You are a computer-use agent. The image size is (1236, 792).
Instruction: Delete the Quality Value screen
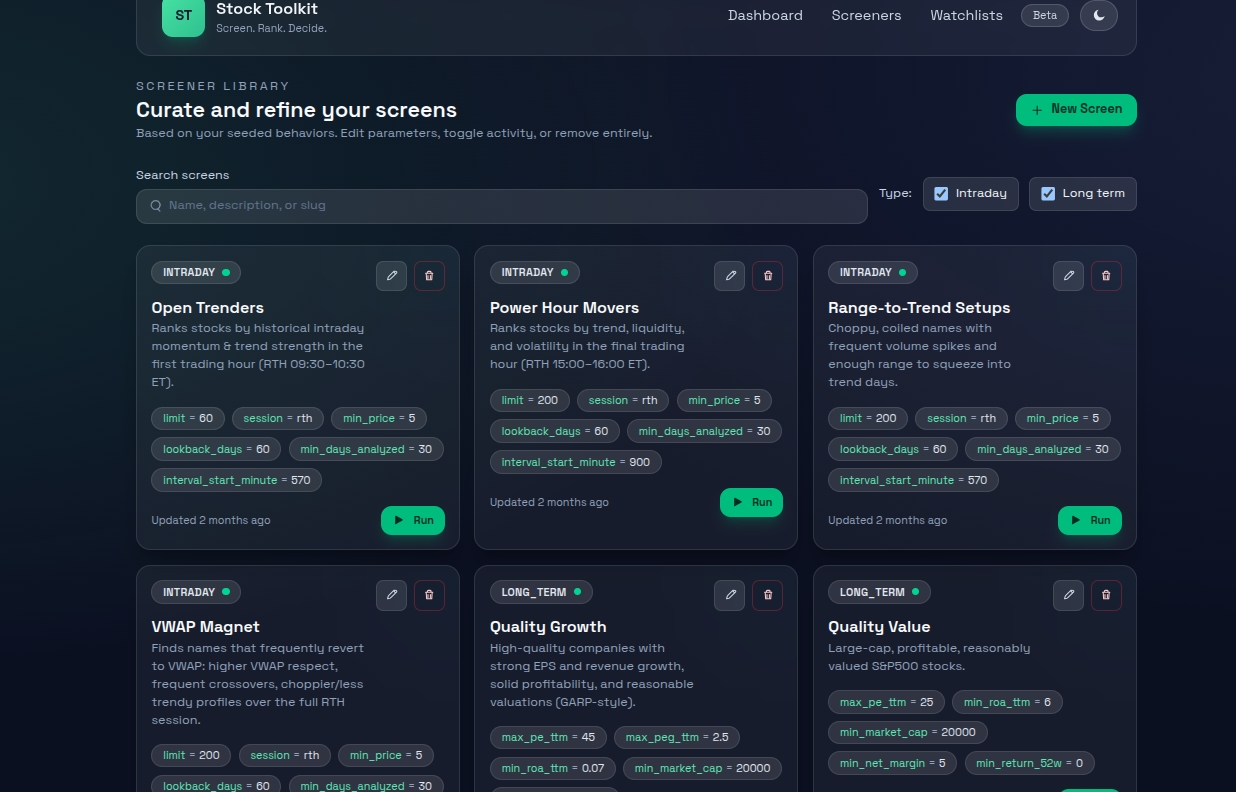[x=1106, y=595]
